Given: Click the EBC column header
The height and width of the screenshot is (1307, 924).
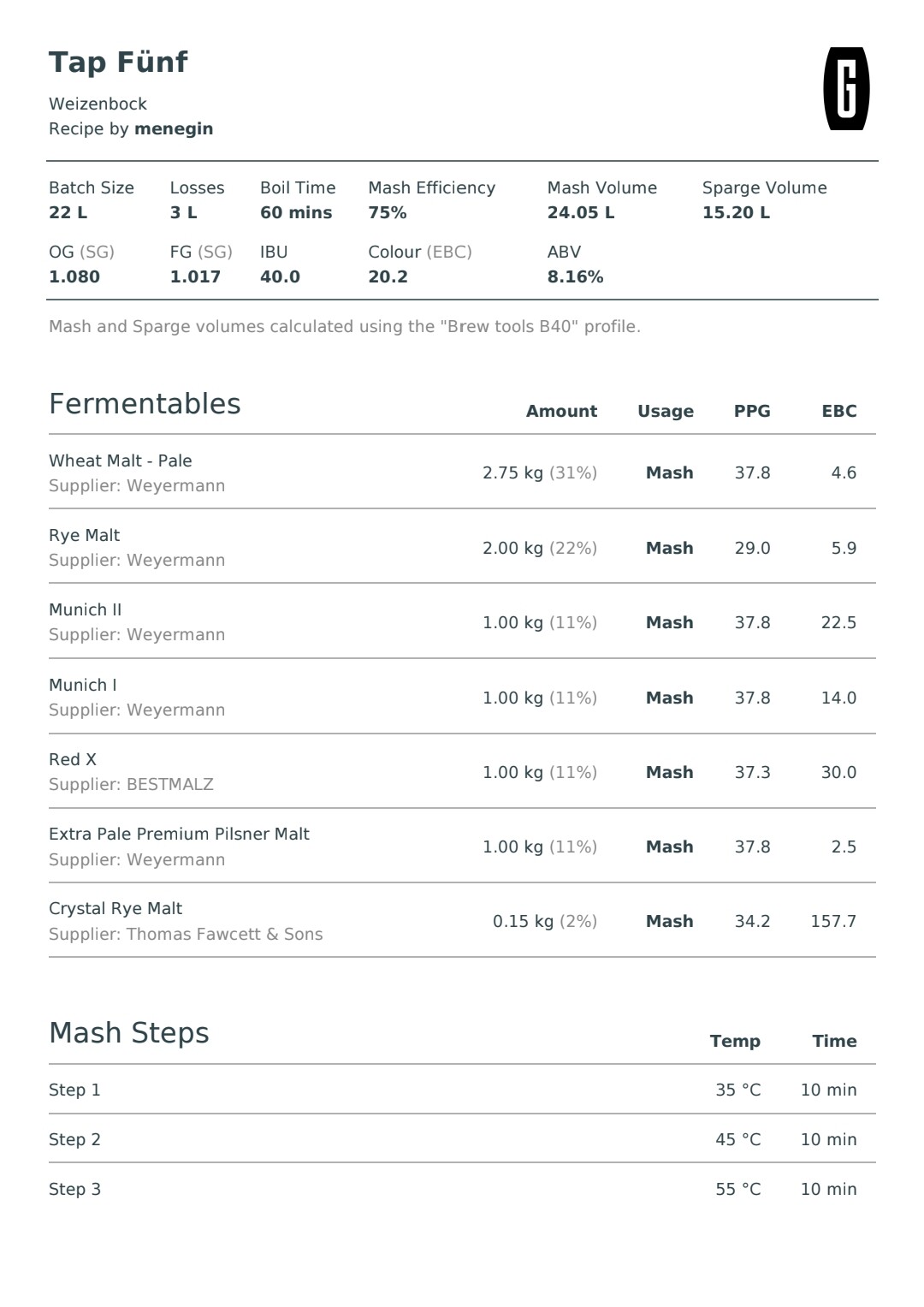Looking at the screenshot, I should point(839,411).
